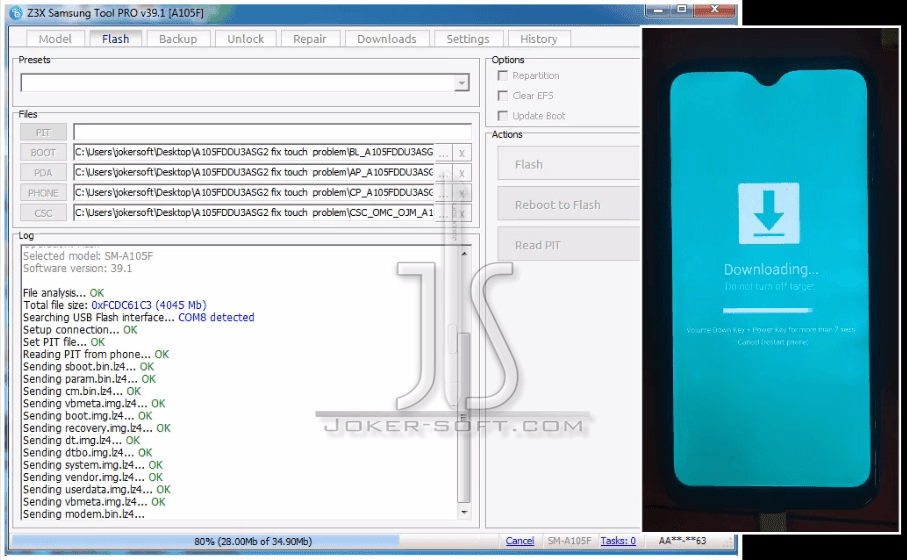
Task: Click the Flash action button
Action: click(569, 164)
